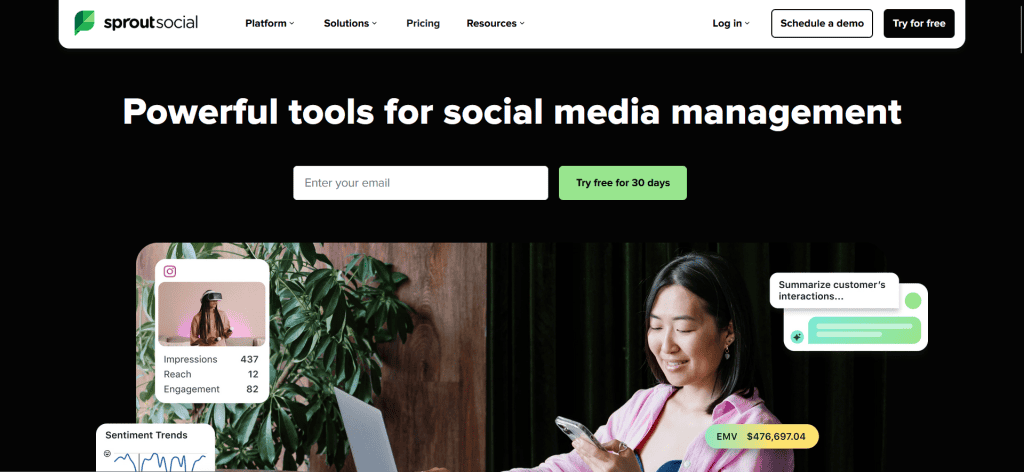Click the Sentiment Trends line chart
The width and height of the screenshot is (1024, 472).
(x=160, y=461)
